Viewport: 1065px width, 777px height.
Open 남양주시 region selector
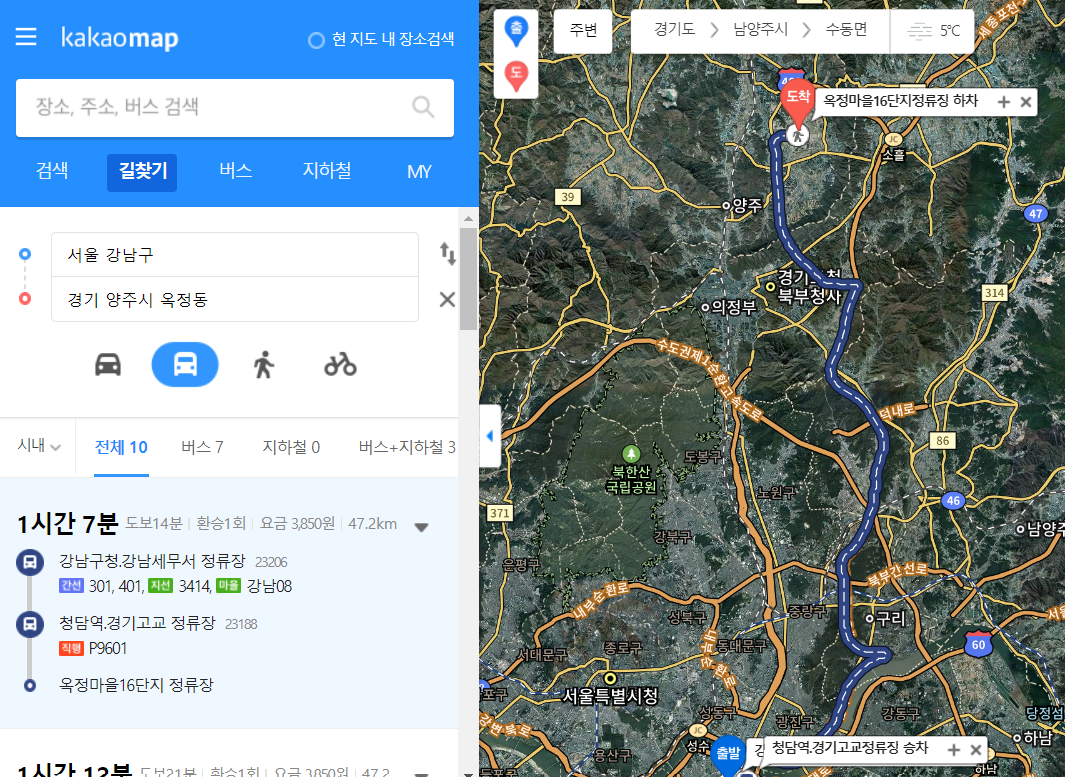[760, 30]
